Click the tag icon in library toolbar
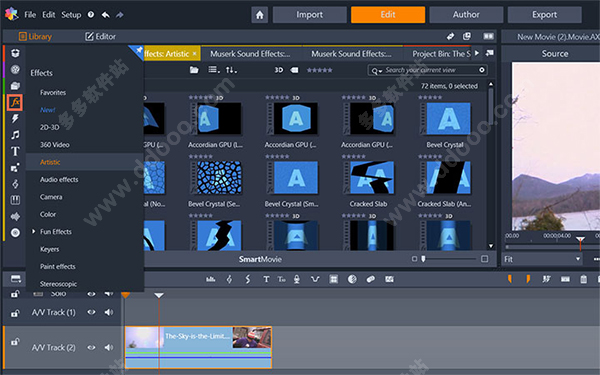This screenshot has height=375, width=600. click(294, 70)
